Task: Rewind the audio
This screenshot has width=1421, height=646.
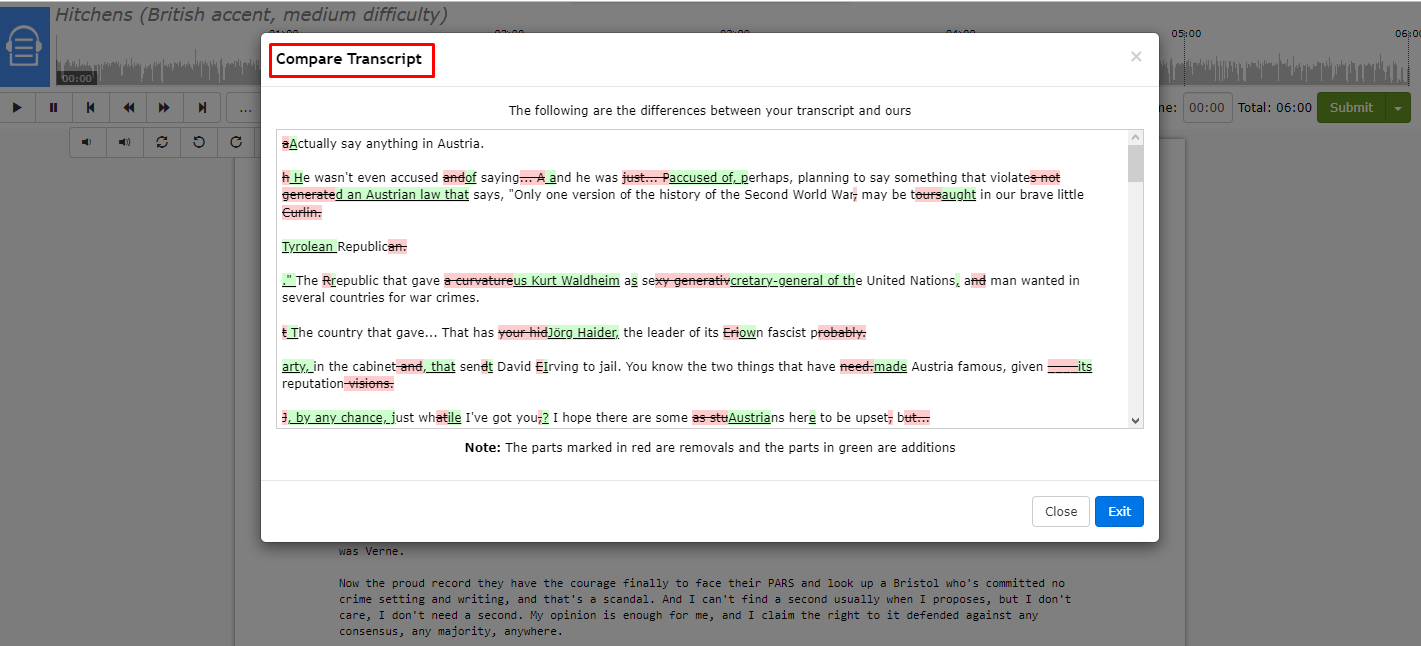Action: point(128,107)
